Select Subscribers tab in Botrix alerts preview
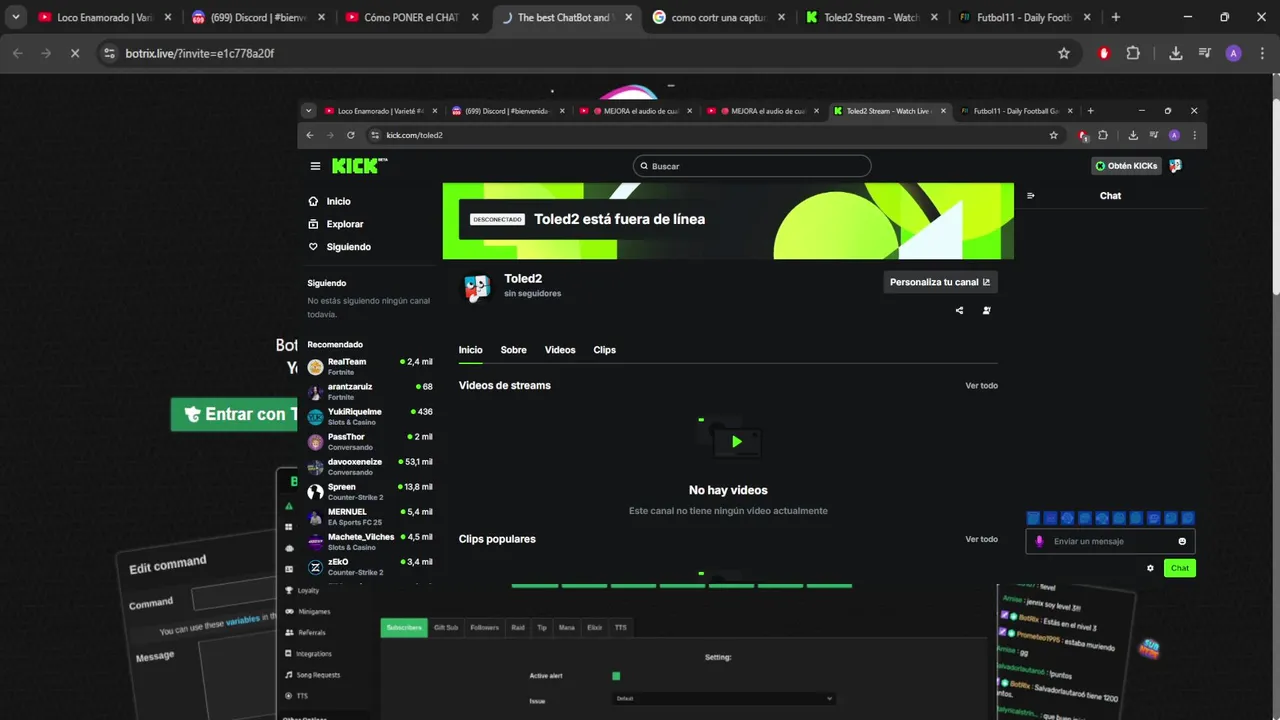This screenshot has width=1280, height=720. (404, 627)
